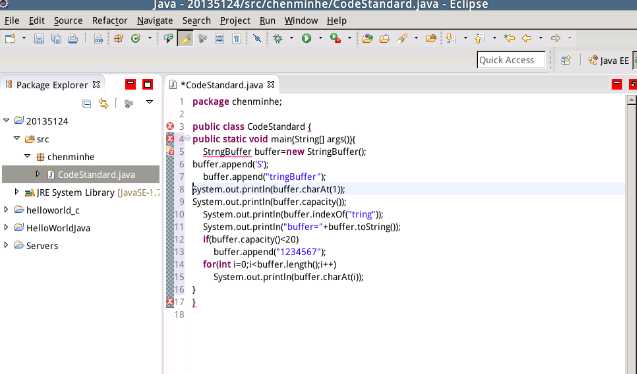Open Package Explorer view menu triangle
This screenshot has height=374, width=637.
point(150,102)
